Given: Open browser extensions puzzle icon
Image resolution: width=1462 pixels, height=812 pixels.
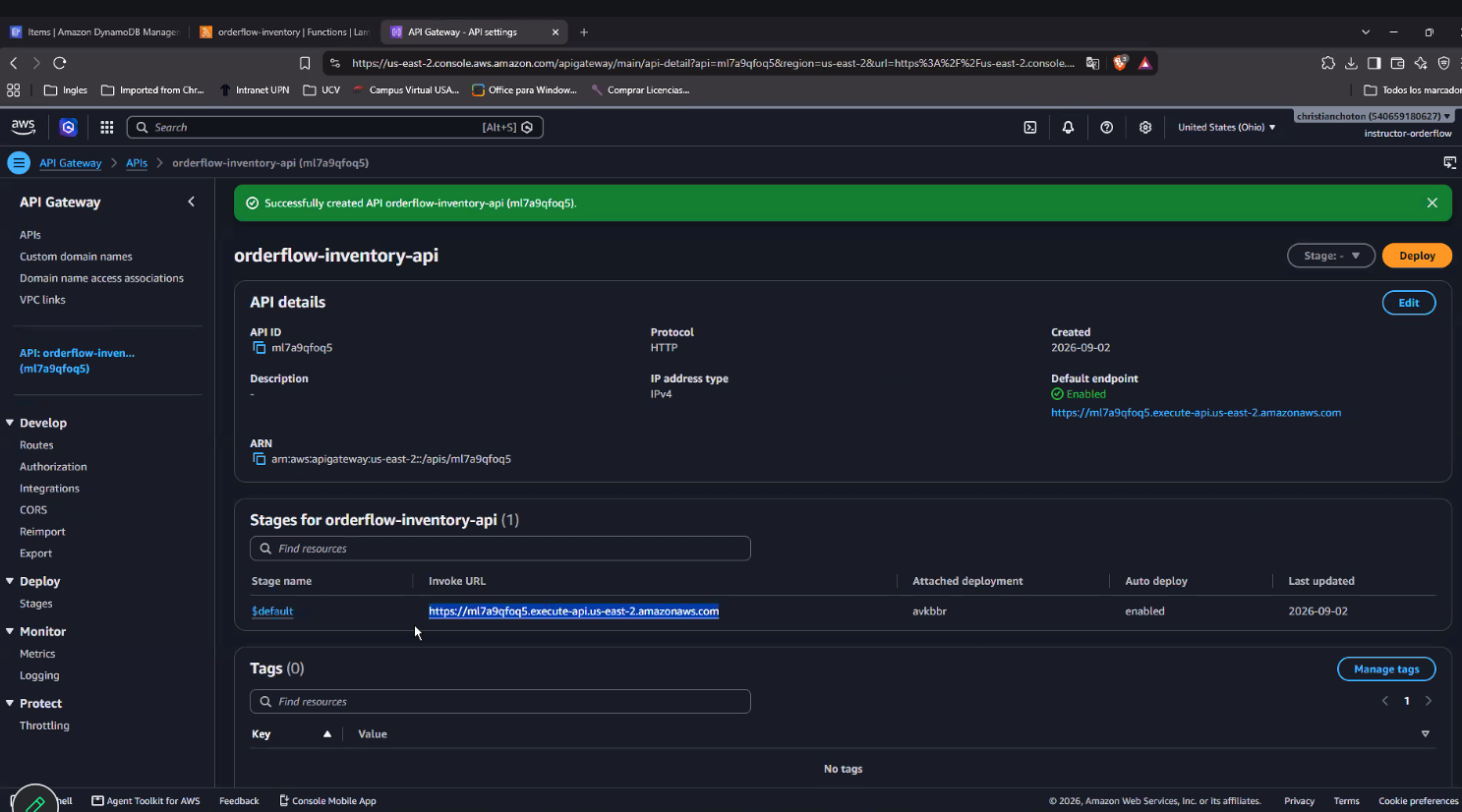Looking at the screenshot, I should [1328, 63].
